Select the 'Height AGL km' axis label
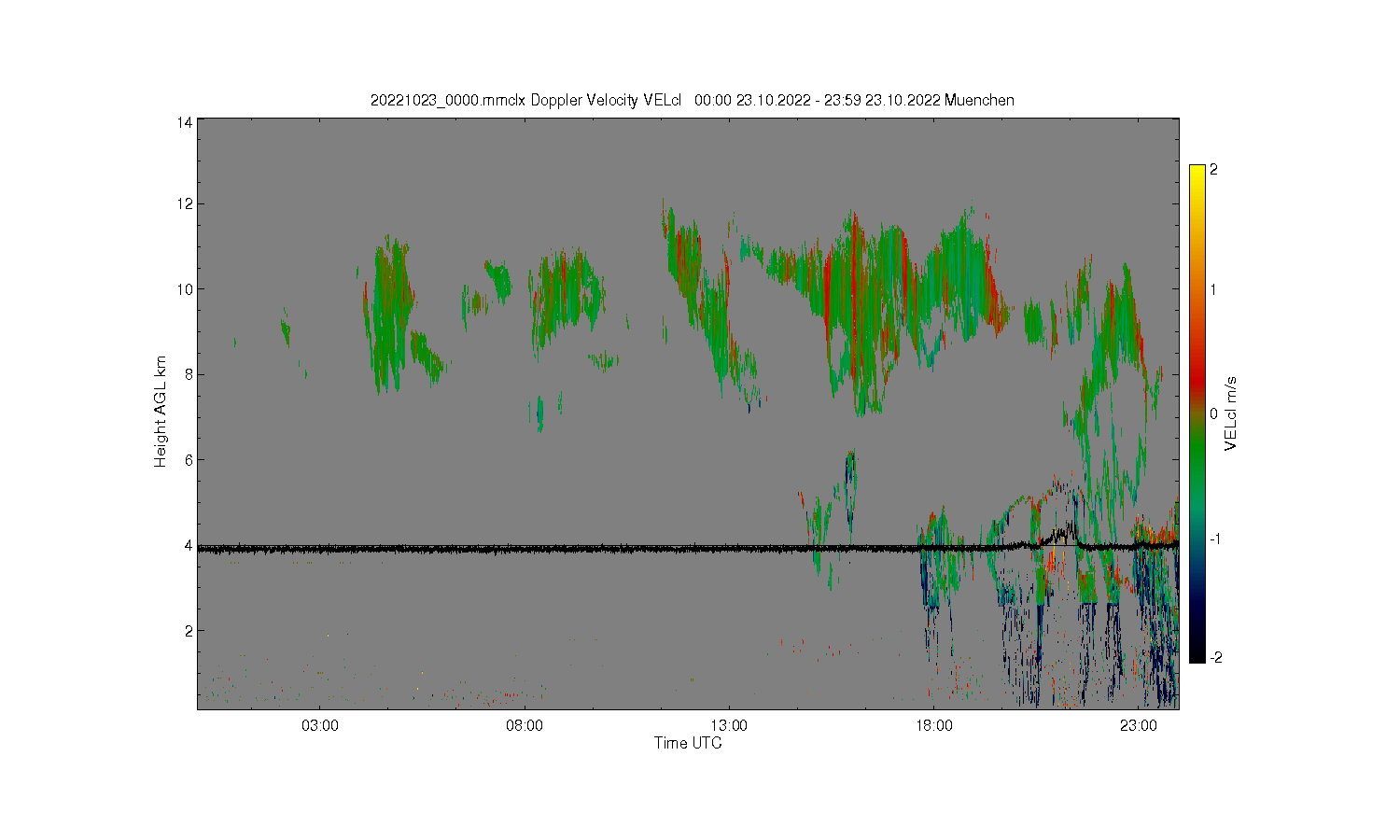This screenshot has height=840, width=1400. tap(161, 412)
